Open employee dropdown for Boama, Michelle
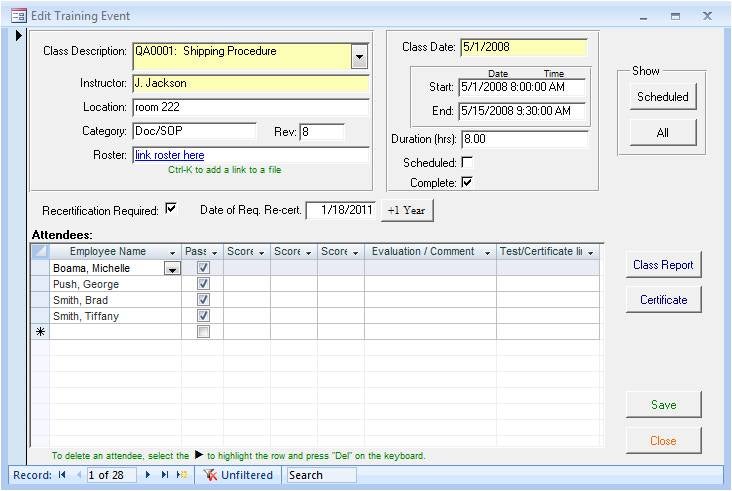 (172, 269)
